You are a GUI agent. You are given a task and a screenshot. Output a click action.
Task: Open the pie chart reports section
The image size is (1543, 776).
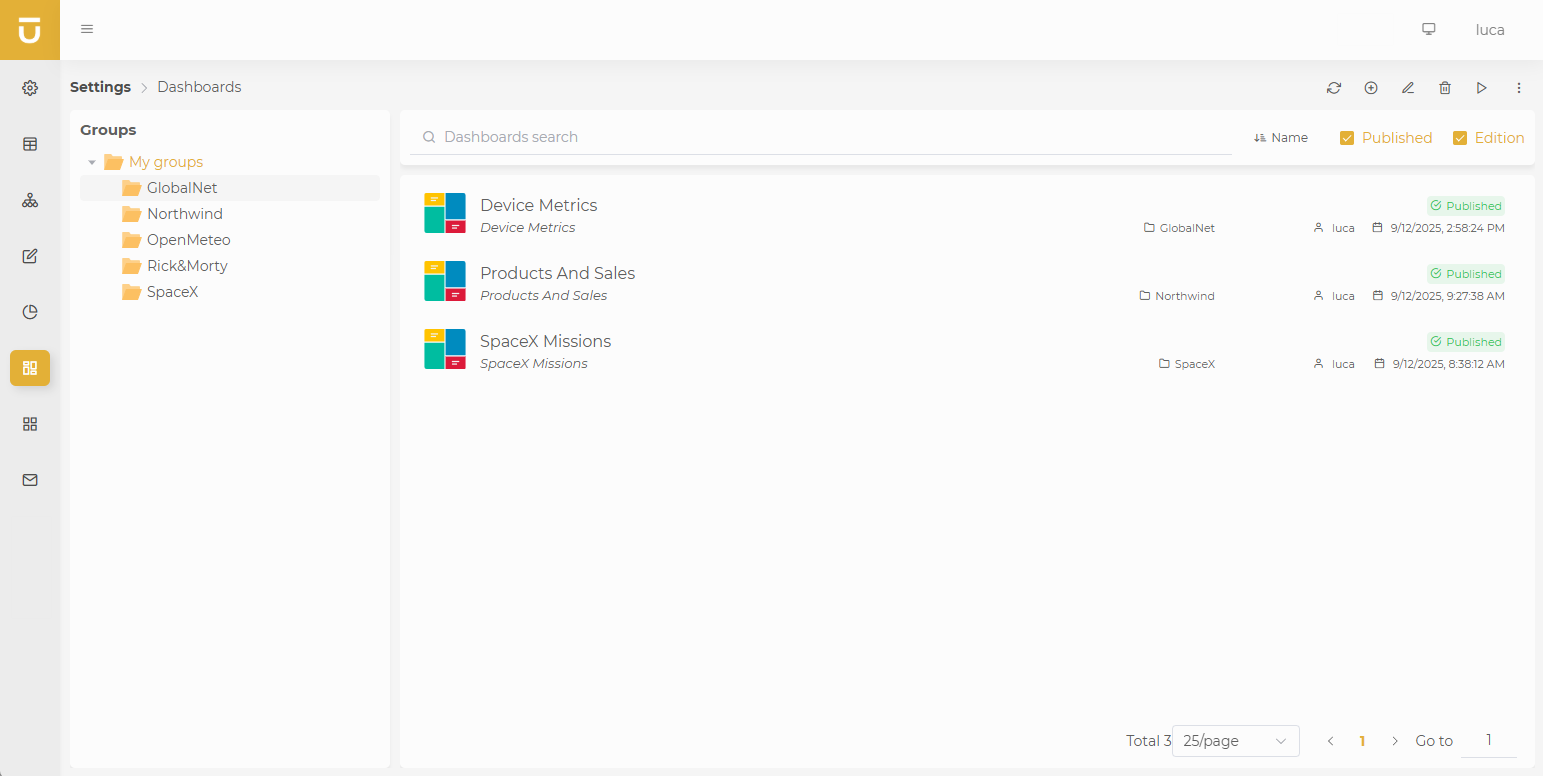click(x=29, y=312)
